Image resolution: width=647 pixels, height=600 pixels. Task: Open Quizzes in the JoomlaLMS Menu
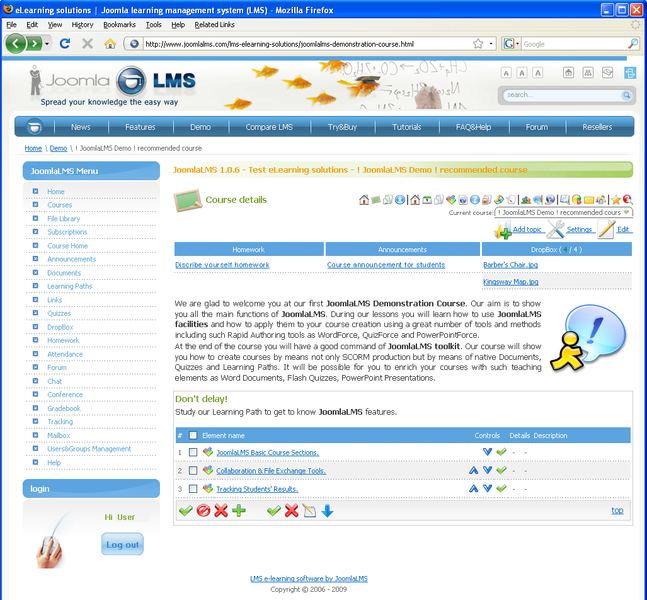59,313
